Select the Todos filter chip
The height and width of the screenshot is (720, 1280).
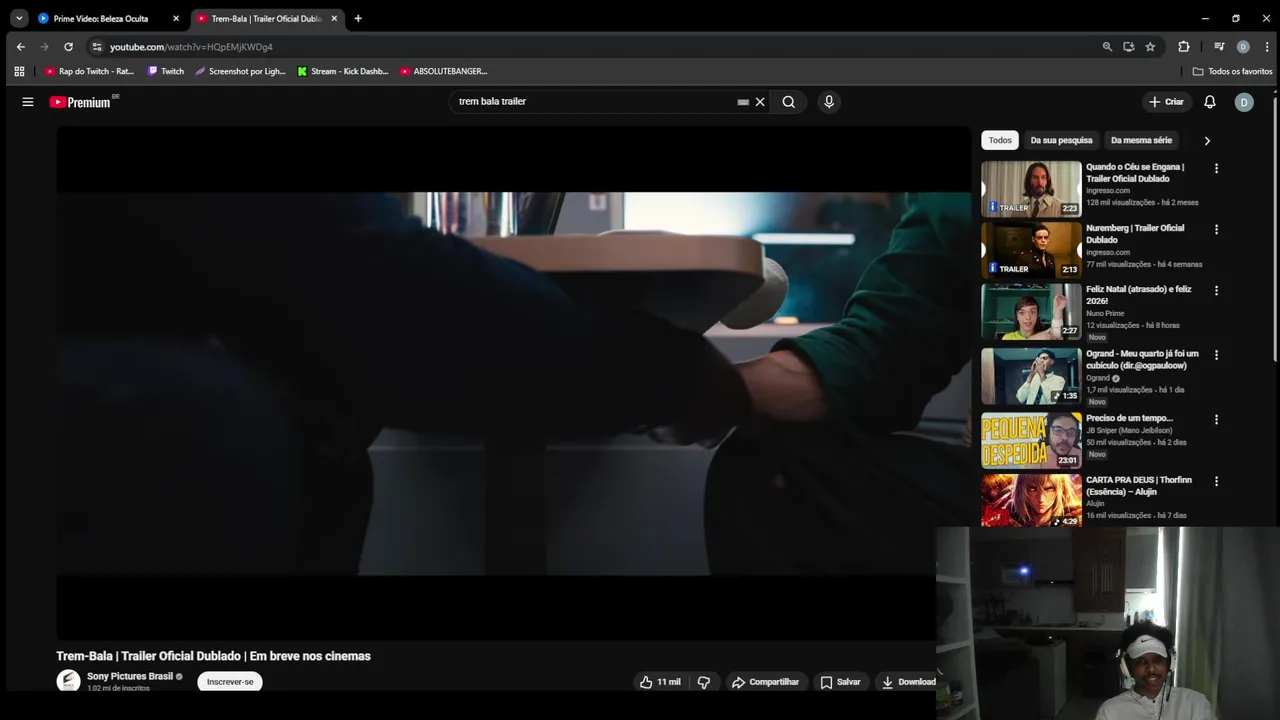1000,140
